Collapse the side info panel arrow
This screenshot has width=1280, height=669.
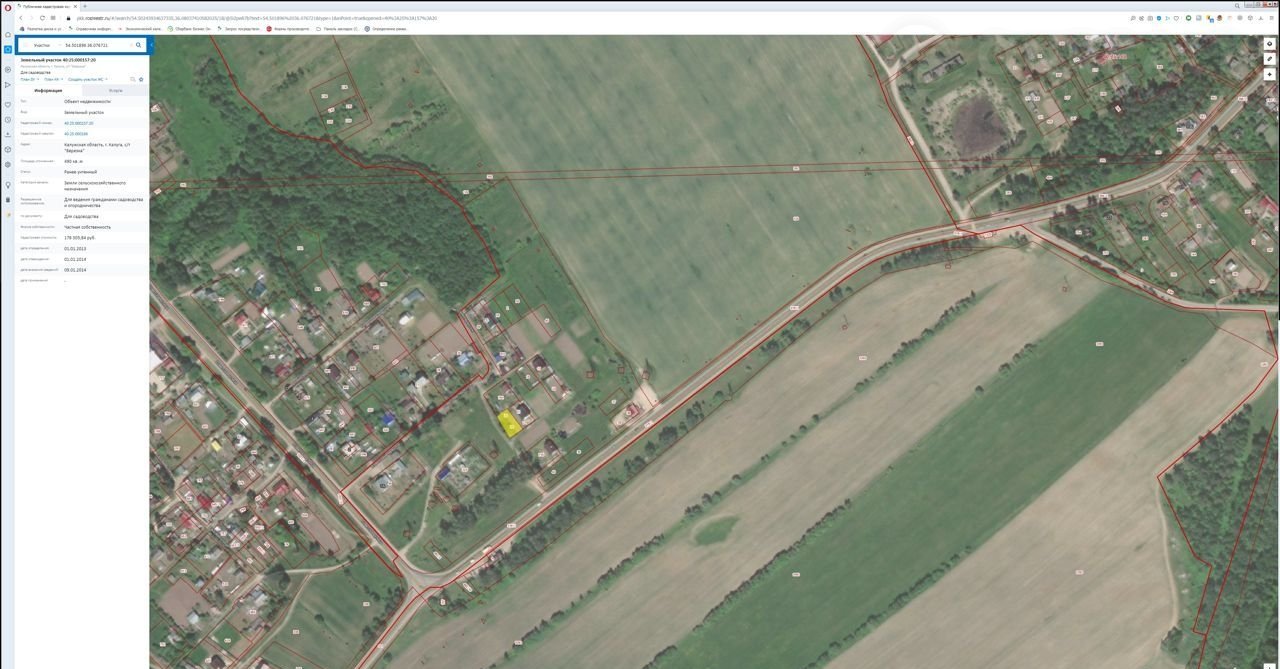point(151,45)
